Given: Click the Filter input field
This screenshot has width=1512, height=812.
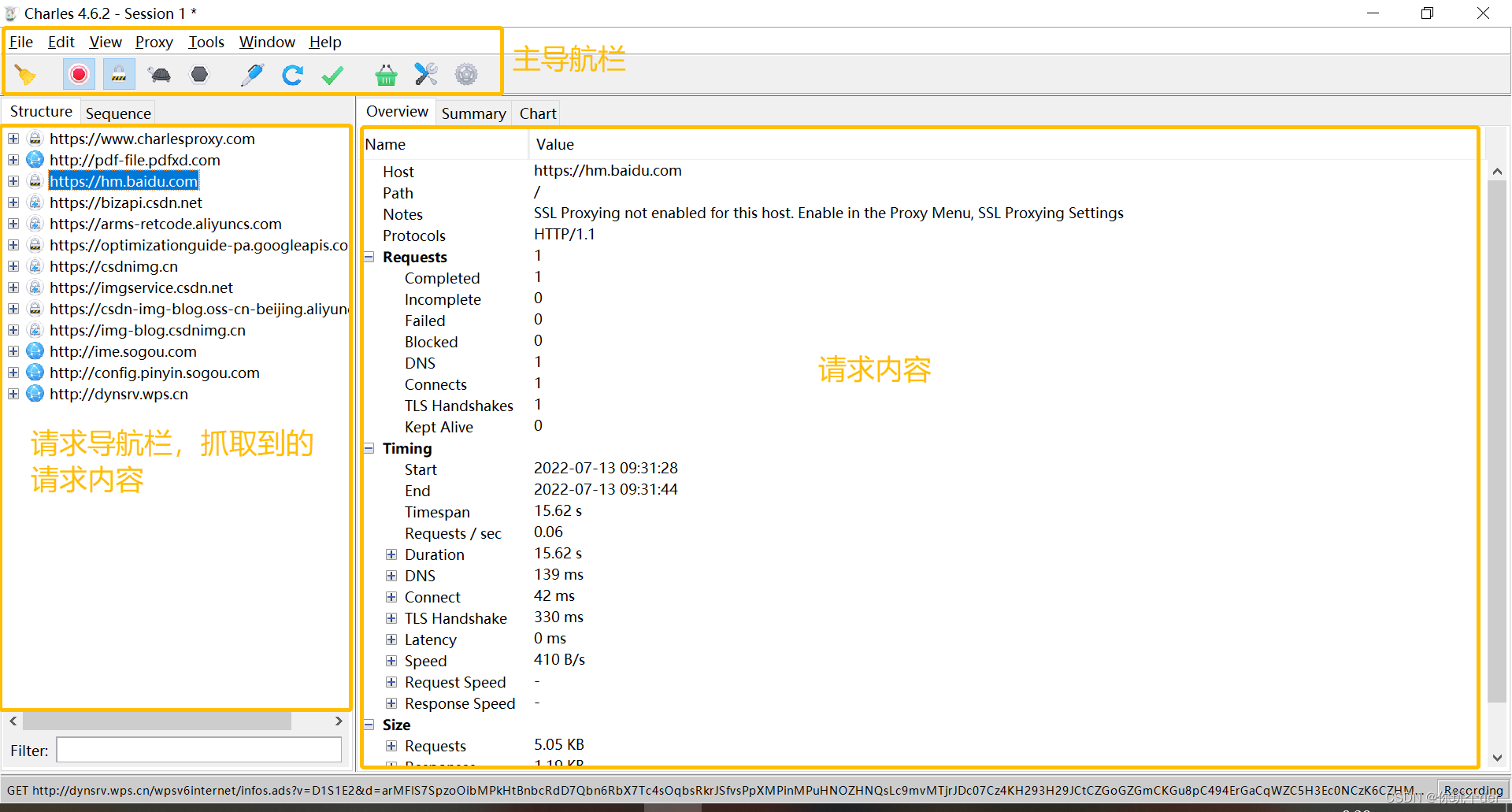Looking at the screenshot, I should pos(198,751).
